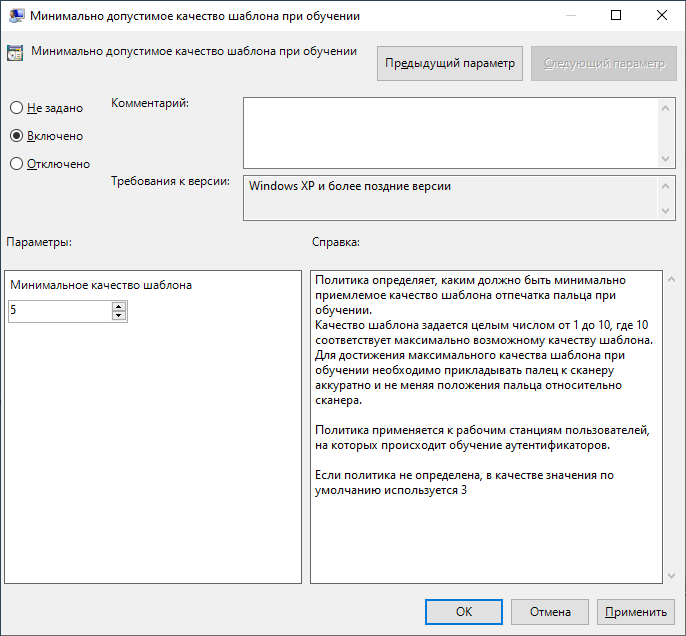Click the 'Комментарий:' label
This screenshot has height=636, width=686.
pyautogui.click(x=150, y=103)
